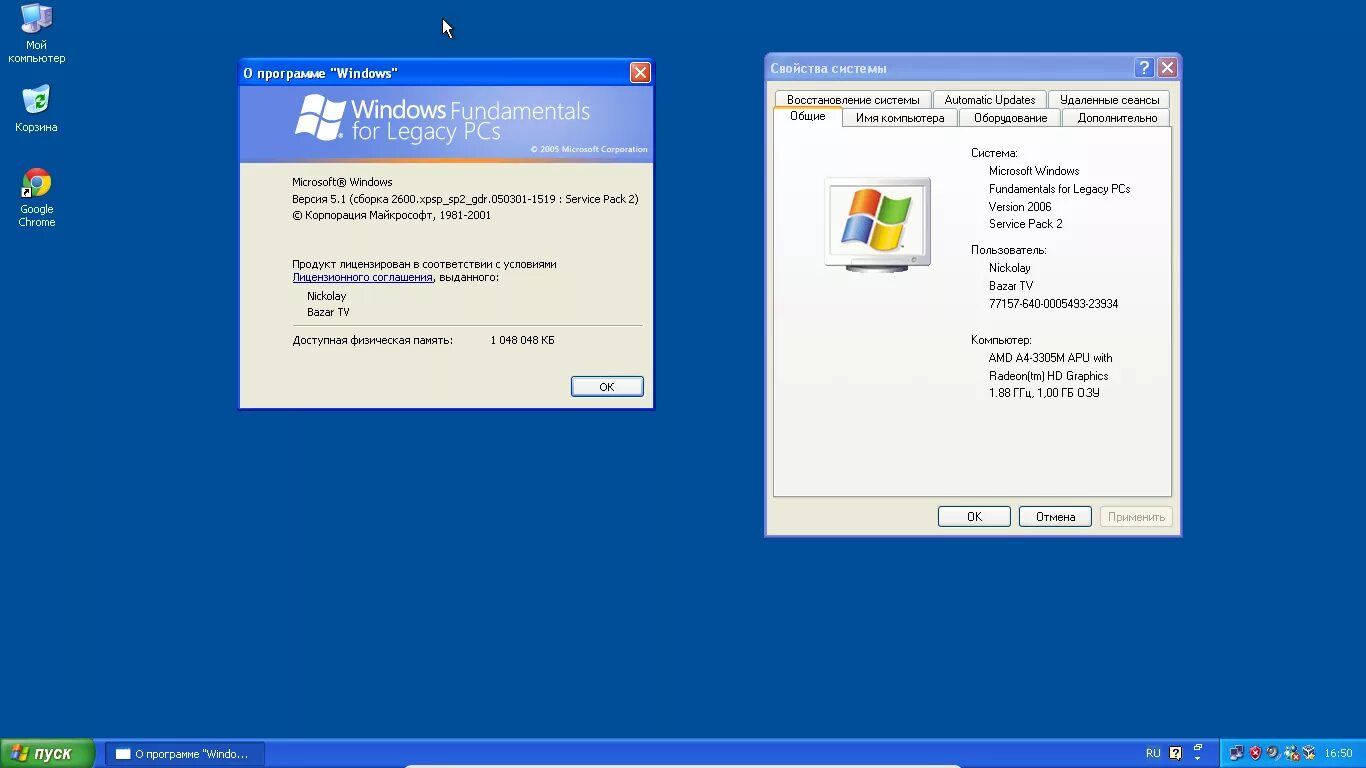Click the Windows logo monitor image
This screenshot has width=1366, height=768.
tap(877, 221)
